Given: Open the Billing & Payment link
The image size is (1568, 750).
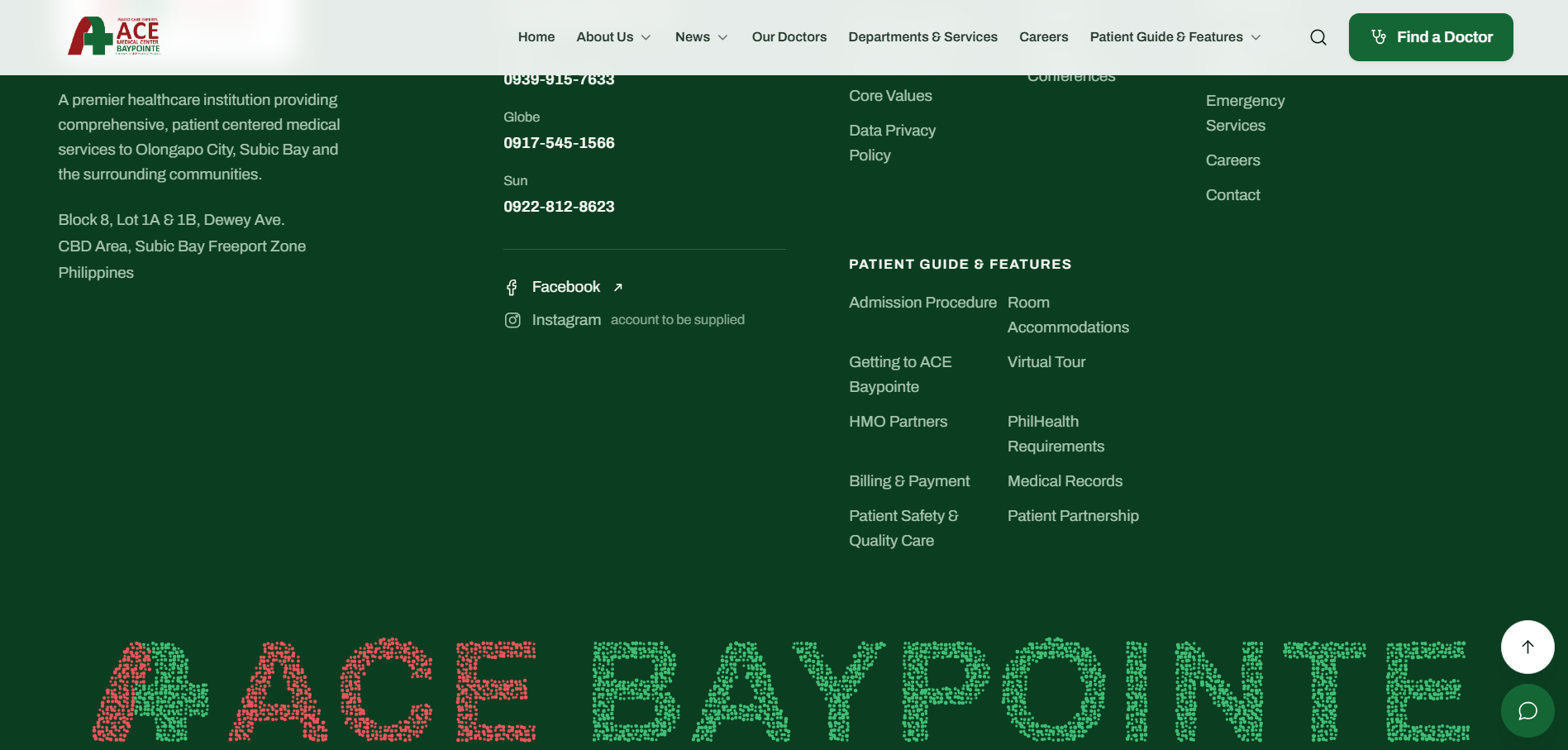Looking at the screenshot, I should coord(909,481).
